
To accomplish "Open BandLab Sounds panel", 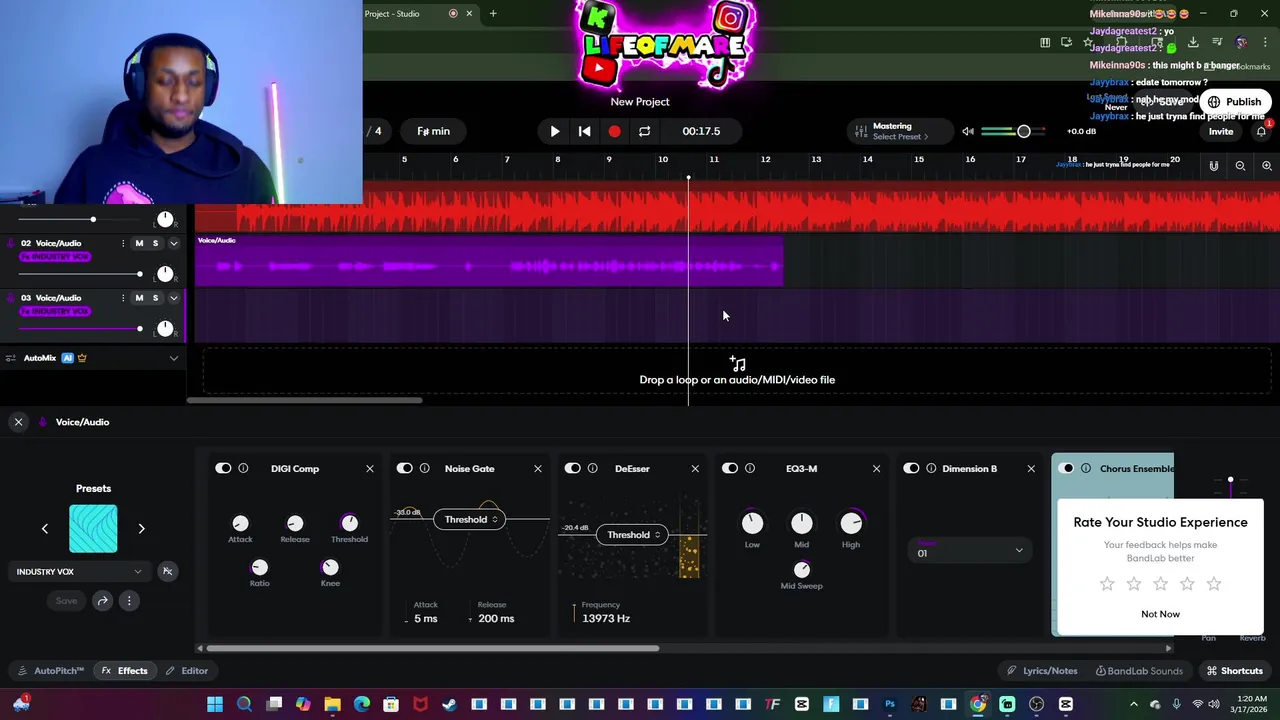I will [1139, 671].
